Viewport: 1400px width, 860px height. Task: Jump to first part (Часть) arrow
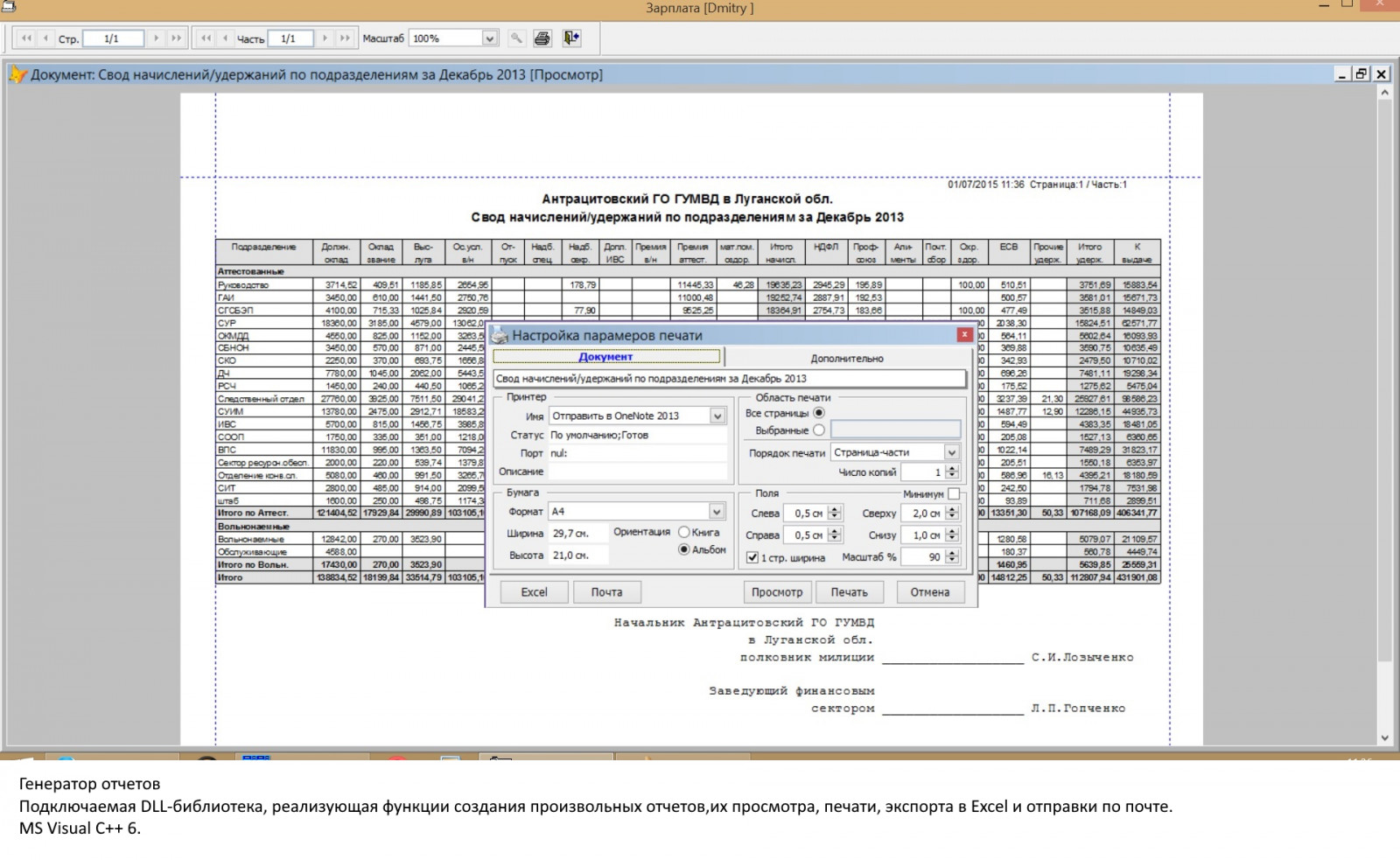(x=206, y=38)
